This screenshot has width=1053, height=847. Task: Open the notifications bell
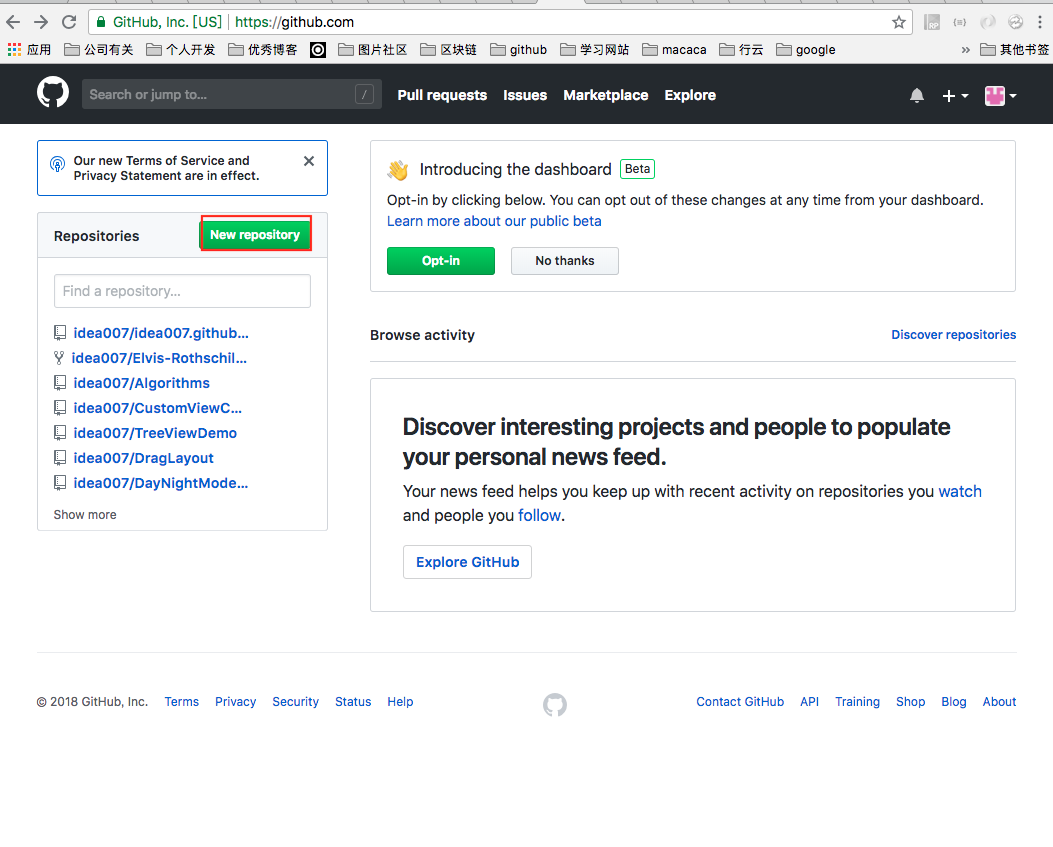(x=917, y=95)
